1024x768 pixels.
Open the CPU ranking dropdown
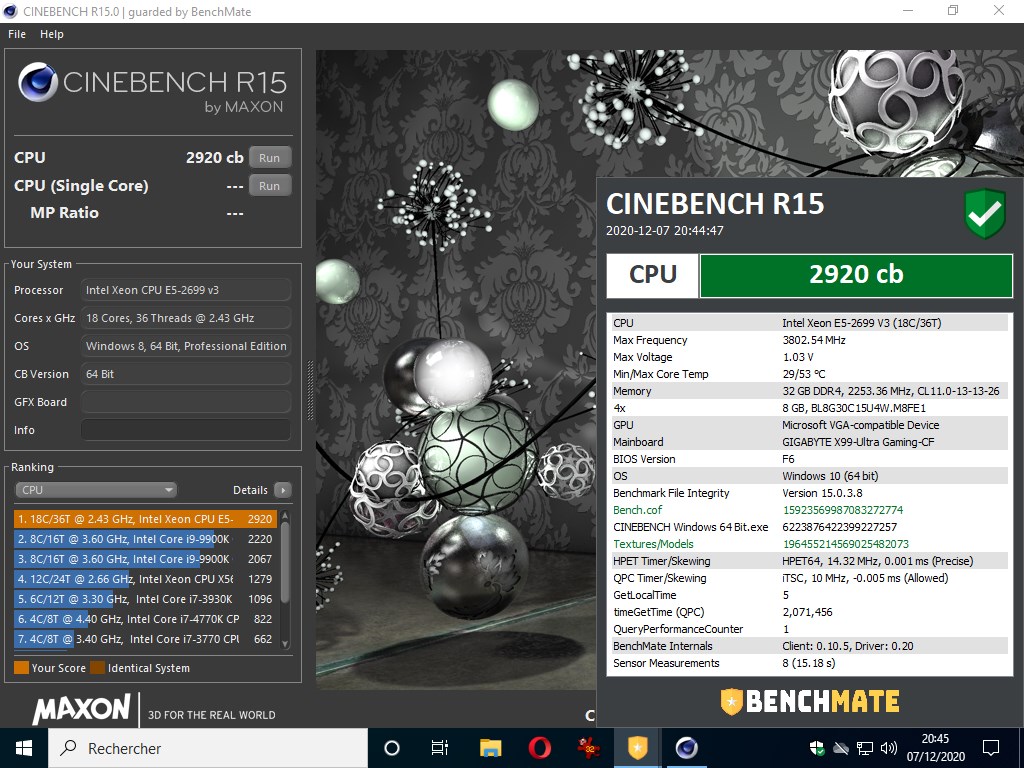click(96, 490)
